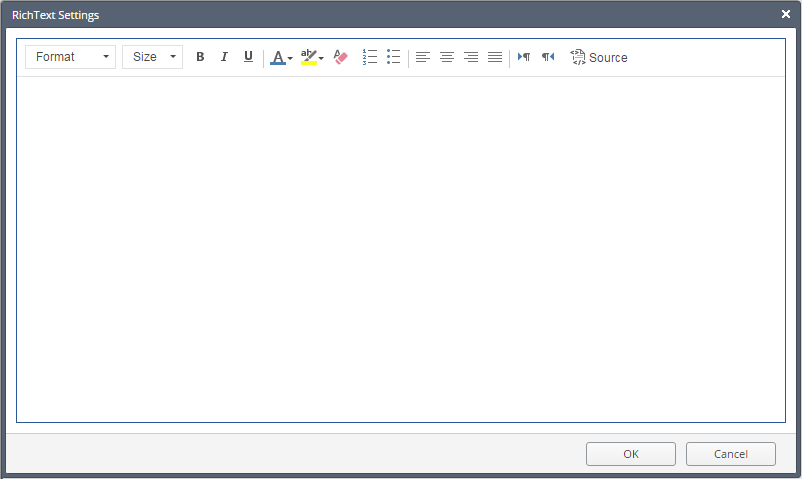Expand the font Size dropdown
The width and height of the screenshot is (802, 479).
(x=152, y=57)
